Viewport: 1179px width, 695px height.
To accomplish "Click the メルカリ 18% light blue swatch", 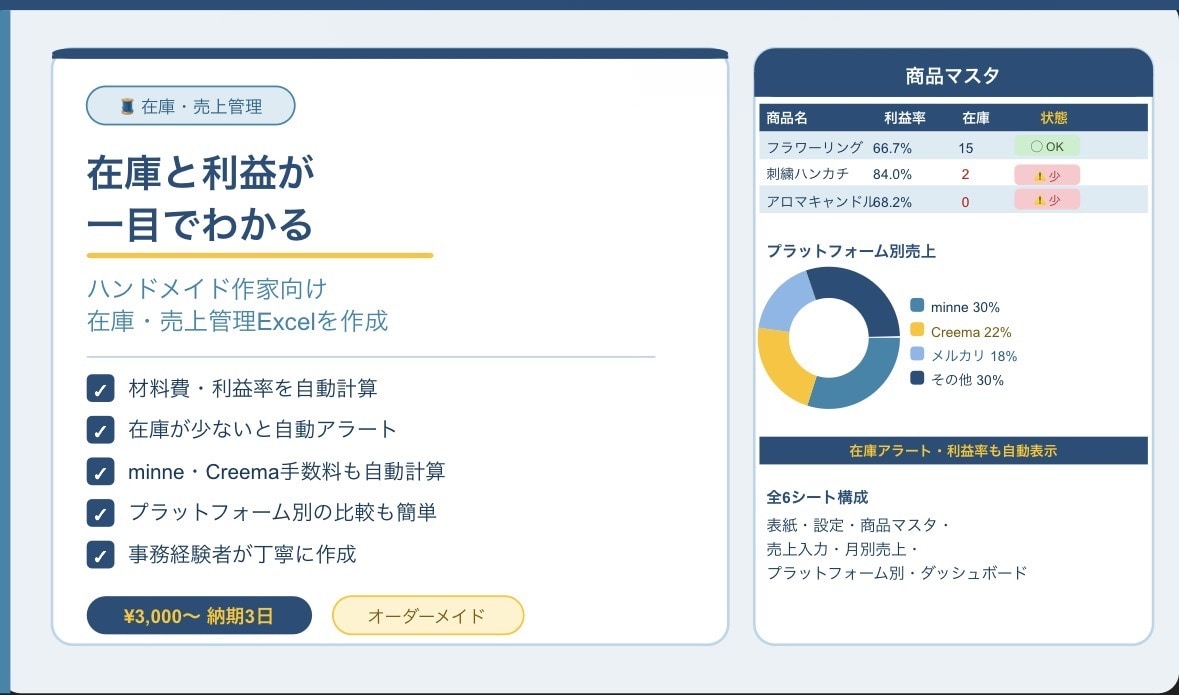I will tap(917, 354).
